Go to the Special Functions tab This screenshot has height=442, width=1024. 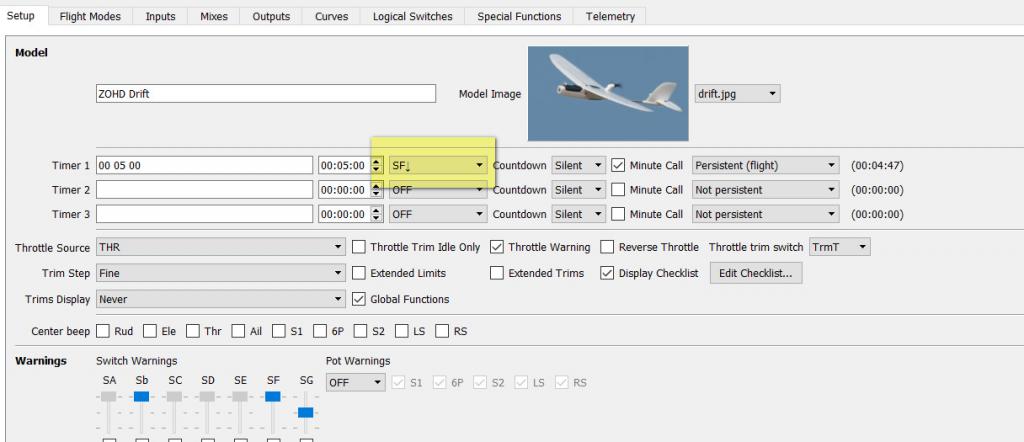click(x=518, y=16)
